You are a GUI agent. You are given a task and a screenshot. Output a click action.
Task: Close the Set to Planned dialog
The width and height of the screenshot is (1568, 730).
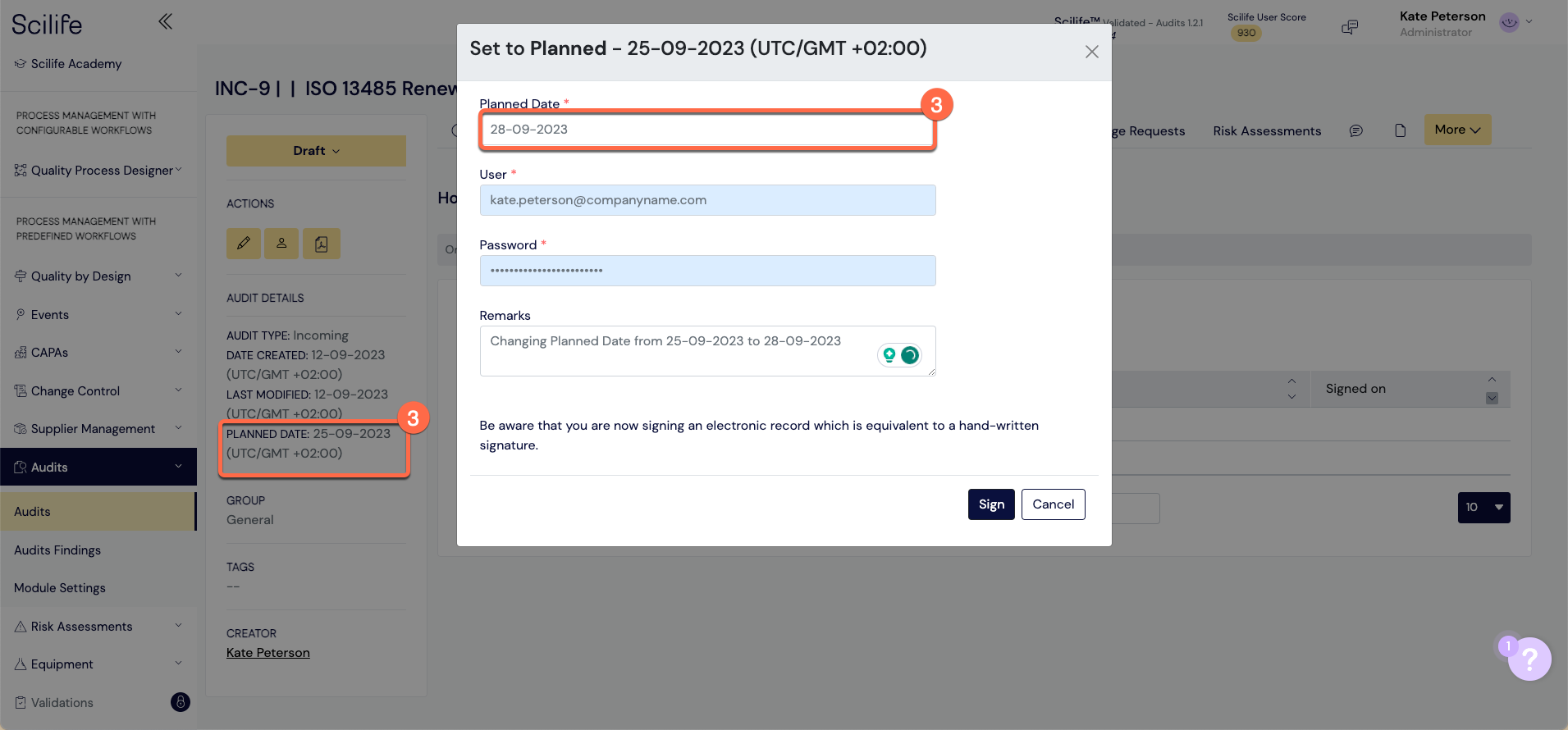click(1091, 52)
